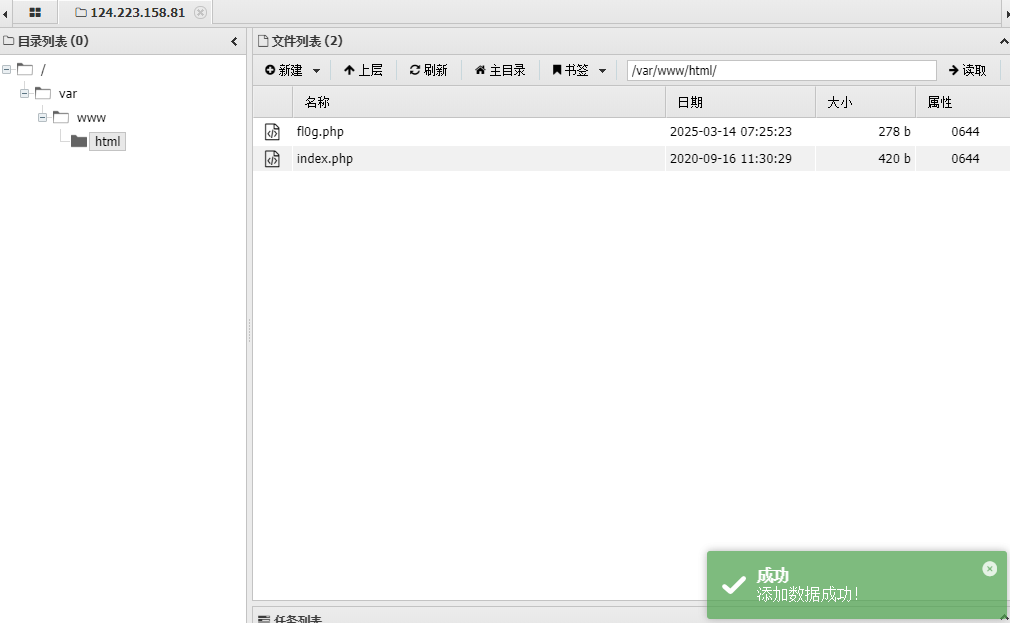Select the html folder in the tree

[x=108, y=142]
